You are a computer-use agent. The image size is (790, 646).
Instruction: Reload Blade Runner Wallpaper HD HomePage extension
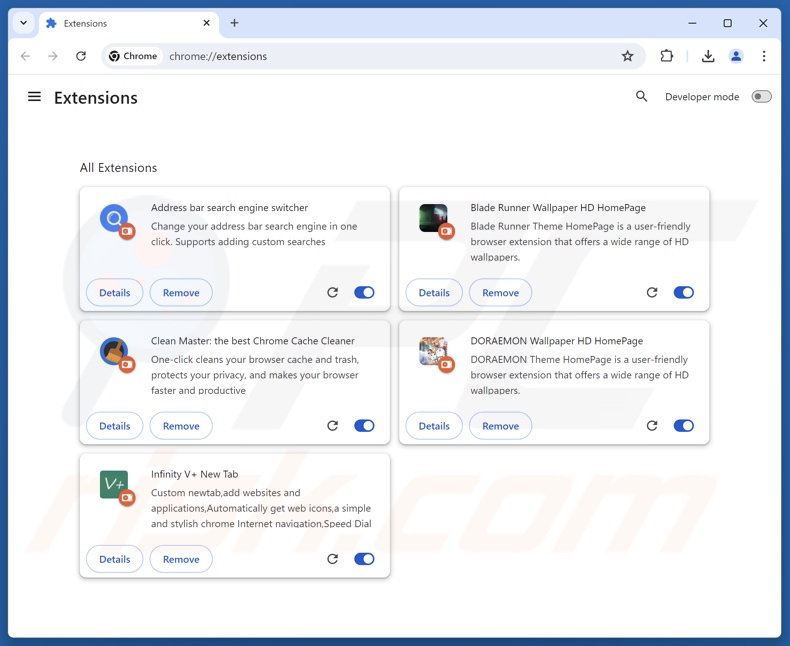pos(652,292)
